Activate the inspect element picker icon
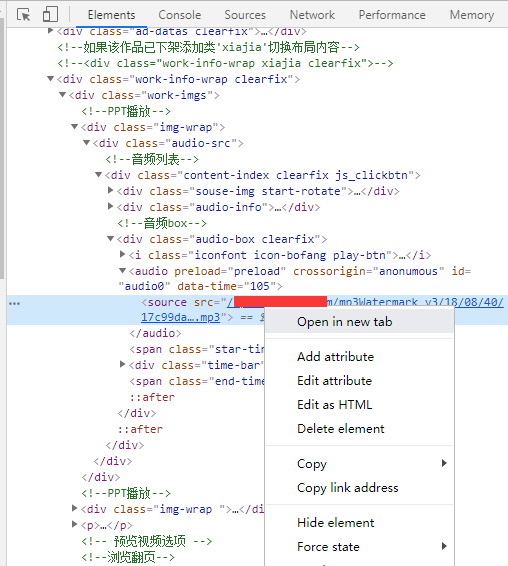508x566 pixels. click(24, 15)
